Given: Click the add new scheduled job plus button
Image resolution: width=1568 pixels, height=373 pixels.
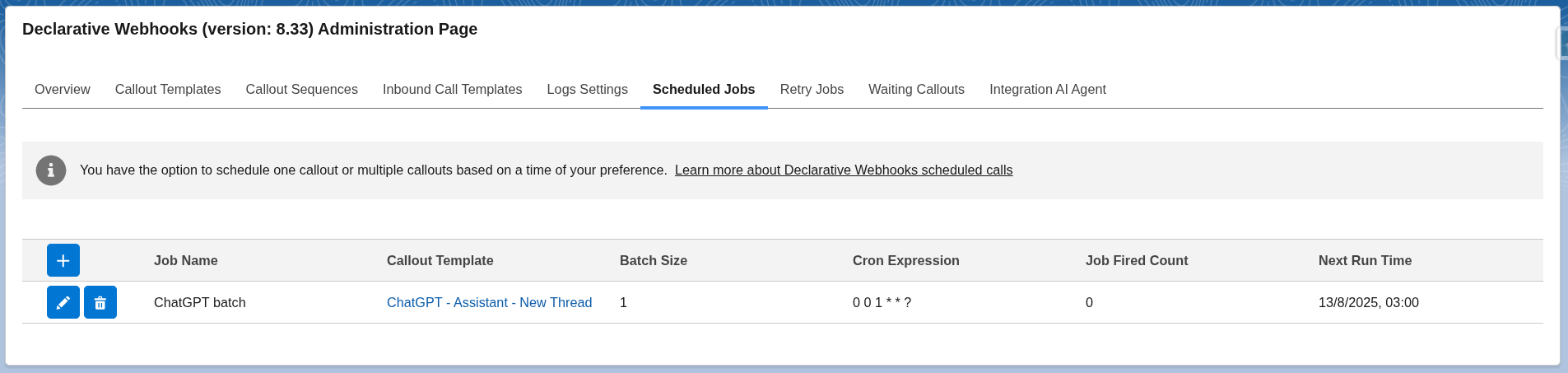Looking at the screenshot, I should (x=63, y=260).
